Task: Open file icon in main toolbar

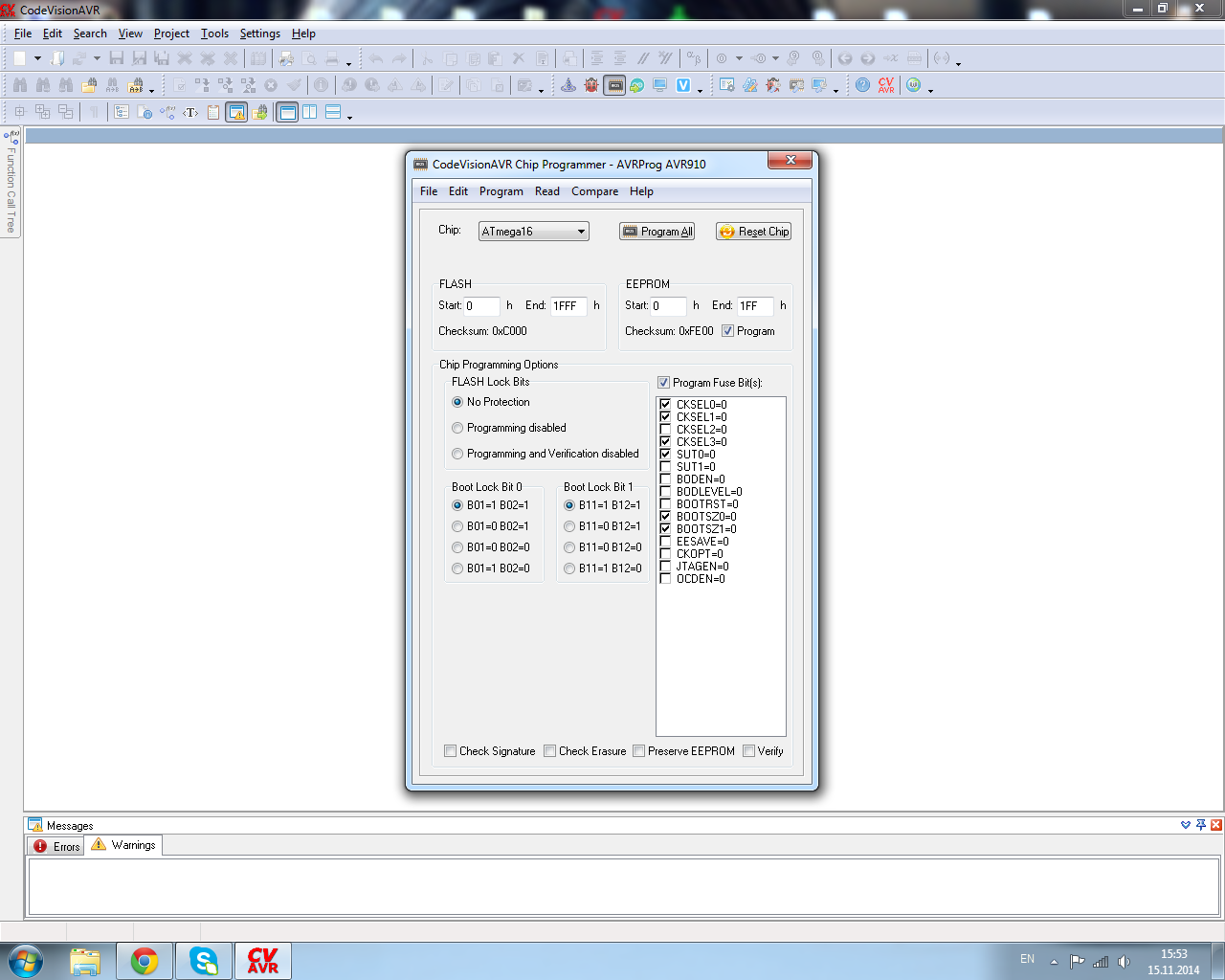Action: [56, 58]
